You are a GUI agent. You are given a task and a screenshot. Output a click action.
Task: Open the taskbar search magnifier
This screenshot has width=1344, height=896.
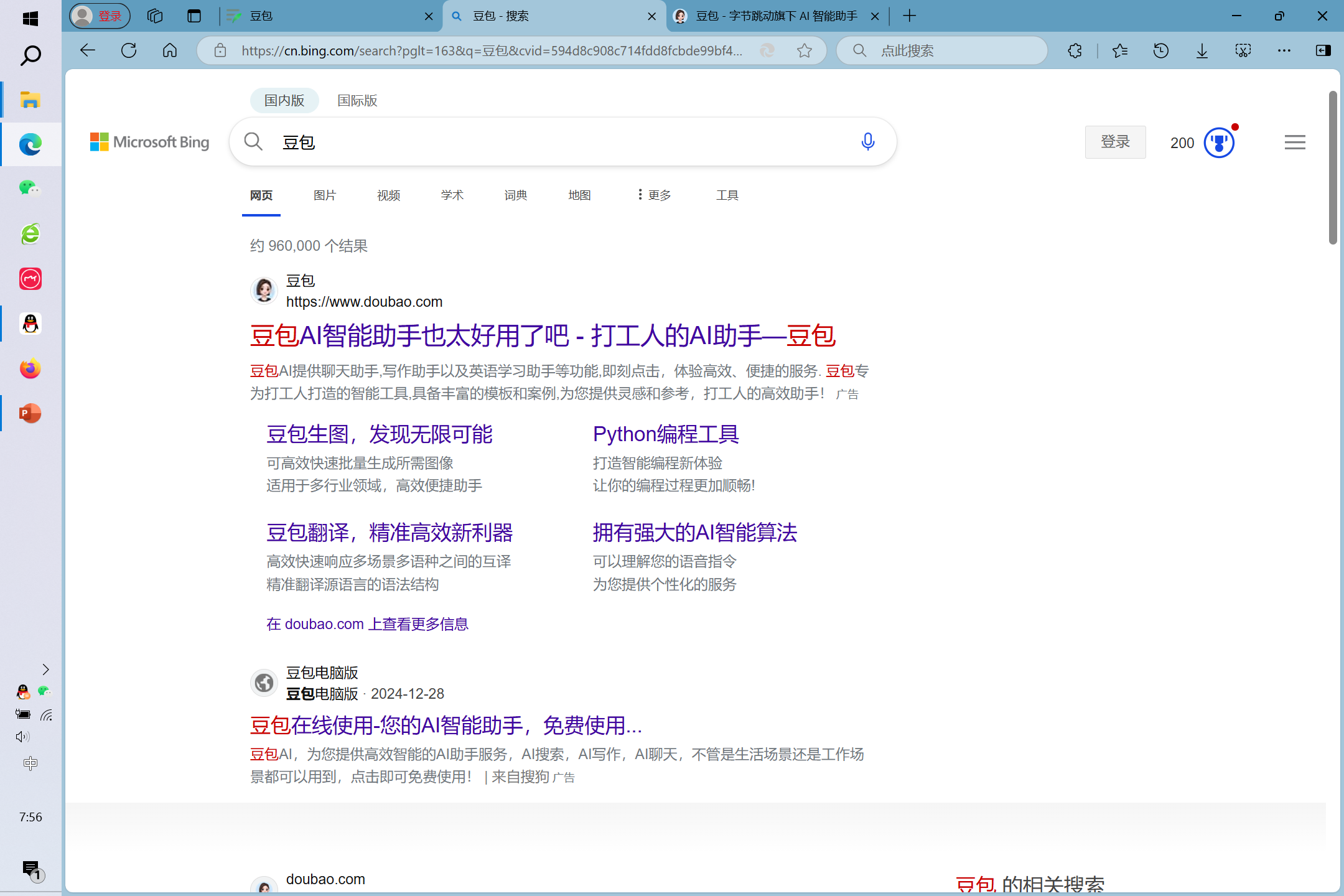click(x=30, y=55)
